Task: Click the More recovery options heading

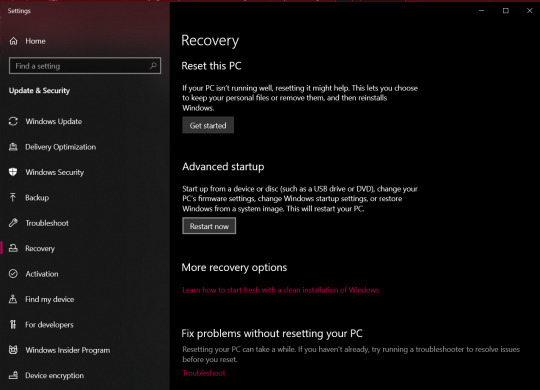Action: coord(234,267)
